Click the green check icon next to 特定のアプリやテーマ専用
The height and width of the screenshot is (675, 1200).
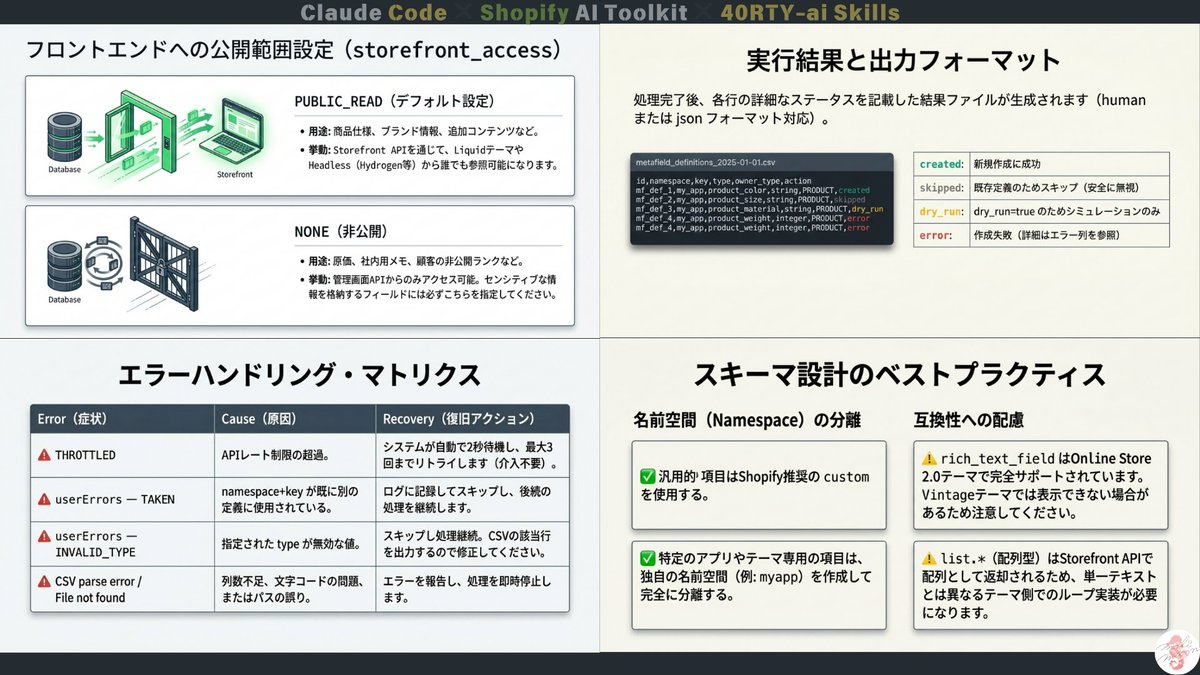[647, 559]
